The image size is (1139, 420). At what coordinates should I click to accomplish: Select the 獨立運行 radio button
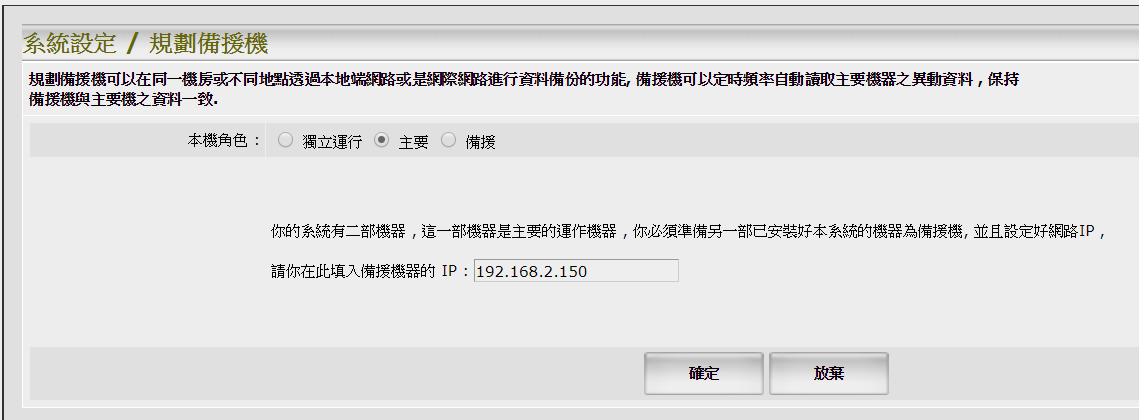click(285, 140)
